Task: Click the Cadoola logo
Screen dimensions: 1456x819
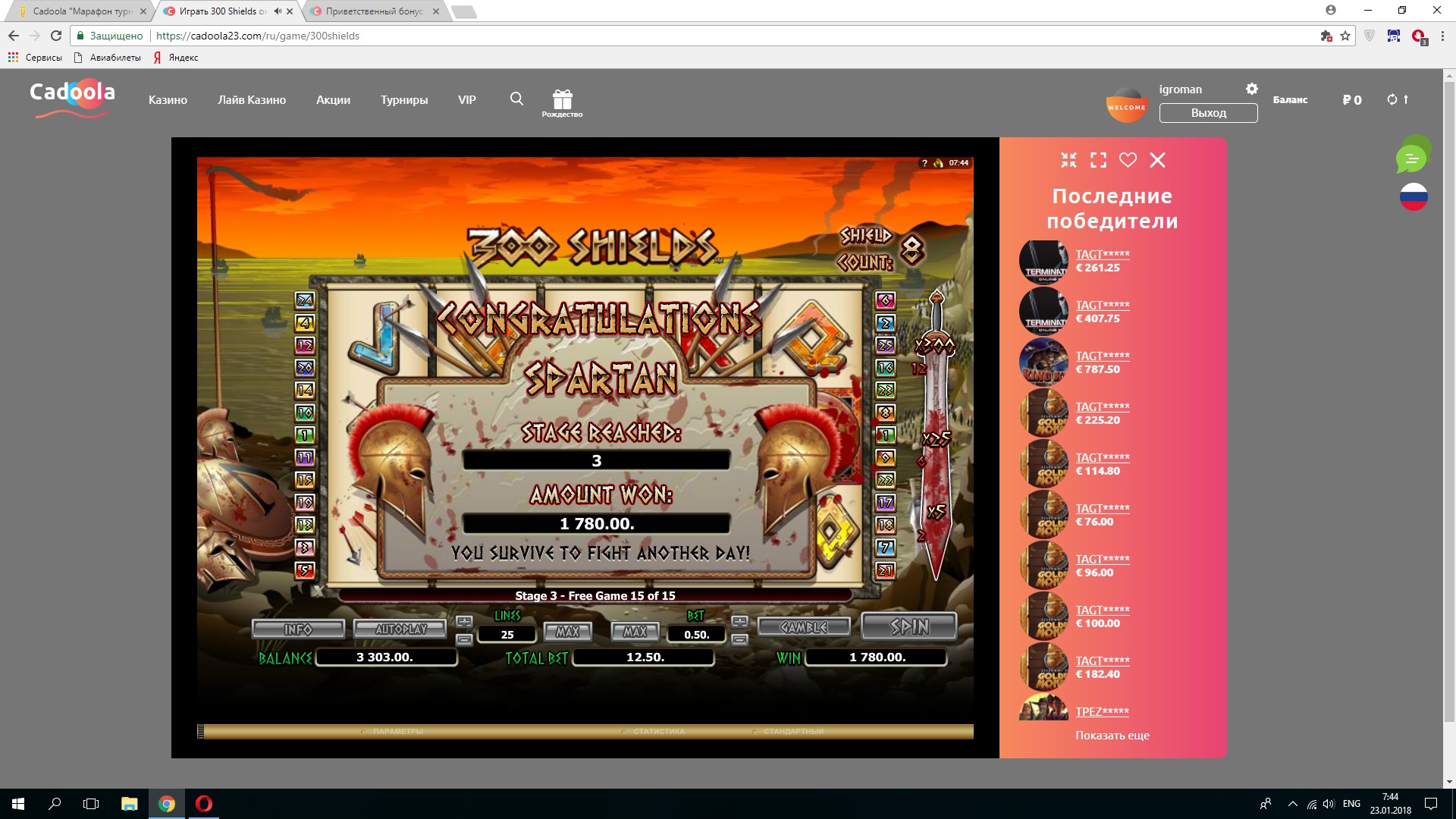Action: pyautogui.click(x=72, y=99)
